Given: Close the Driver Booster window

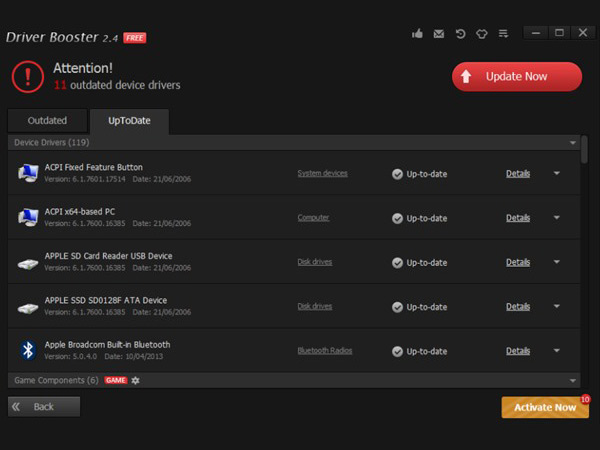Looking at the screenshot, I should click(583, 33).
